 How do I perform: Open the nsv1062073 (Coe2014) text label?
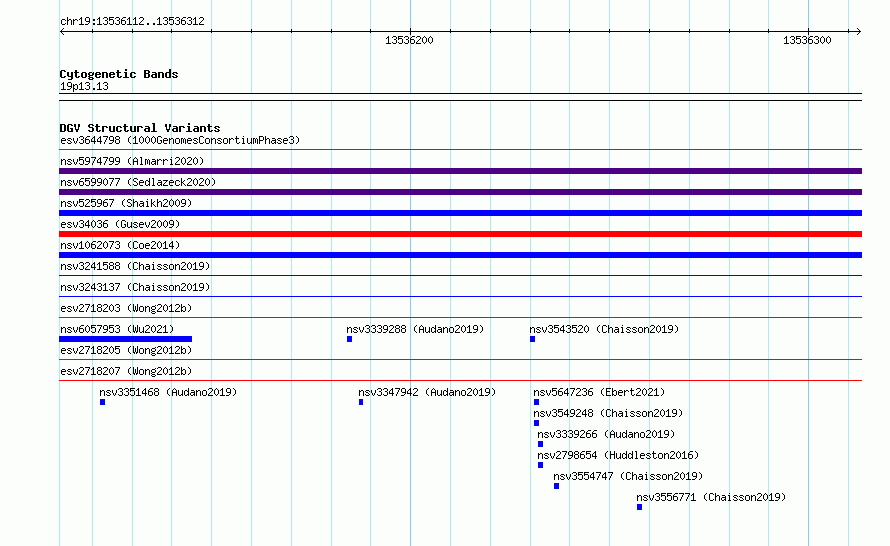coord(120,245)
